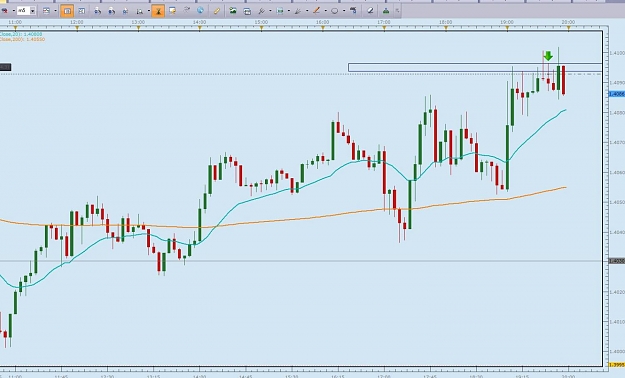
Task: Click the text label tool icon
Action: click(353, 11)
